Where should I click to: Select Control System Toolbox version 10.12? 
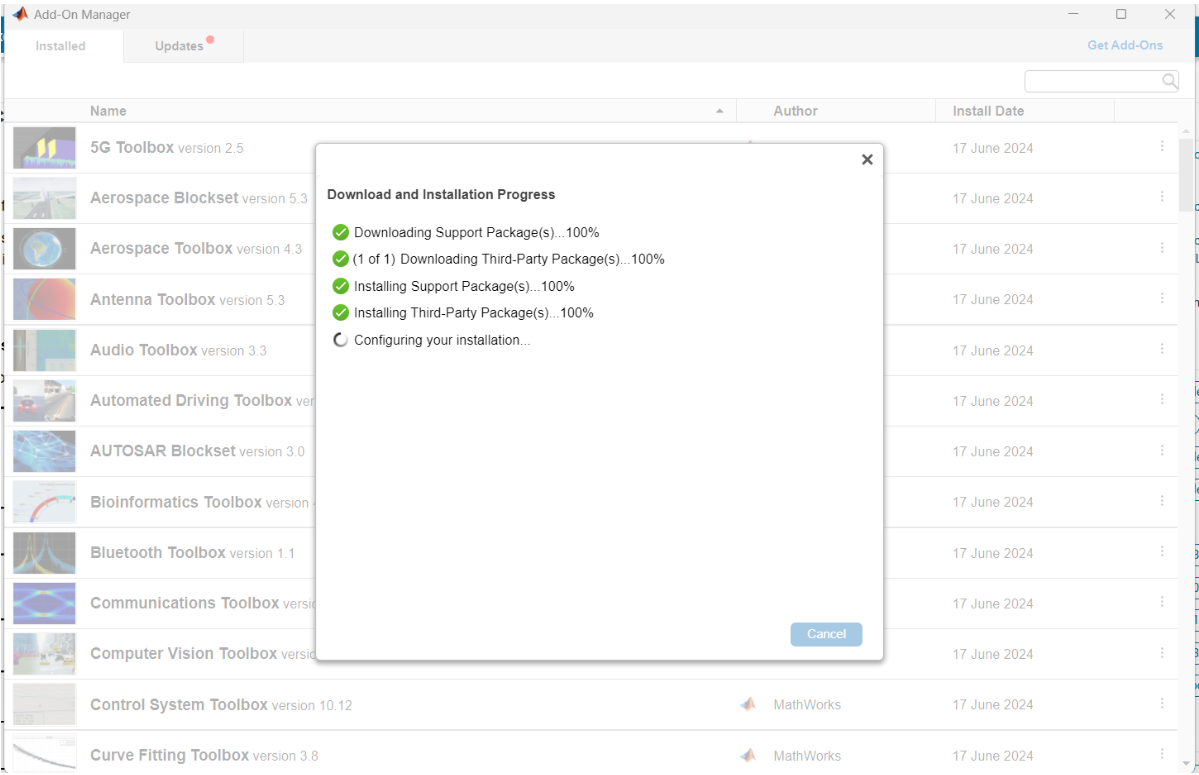(x=221, y=705)
